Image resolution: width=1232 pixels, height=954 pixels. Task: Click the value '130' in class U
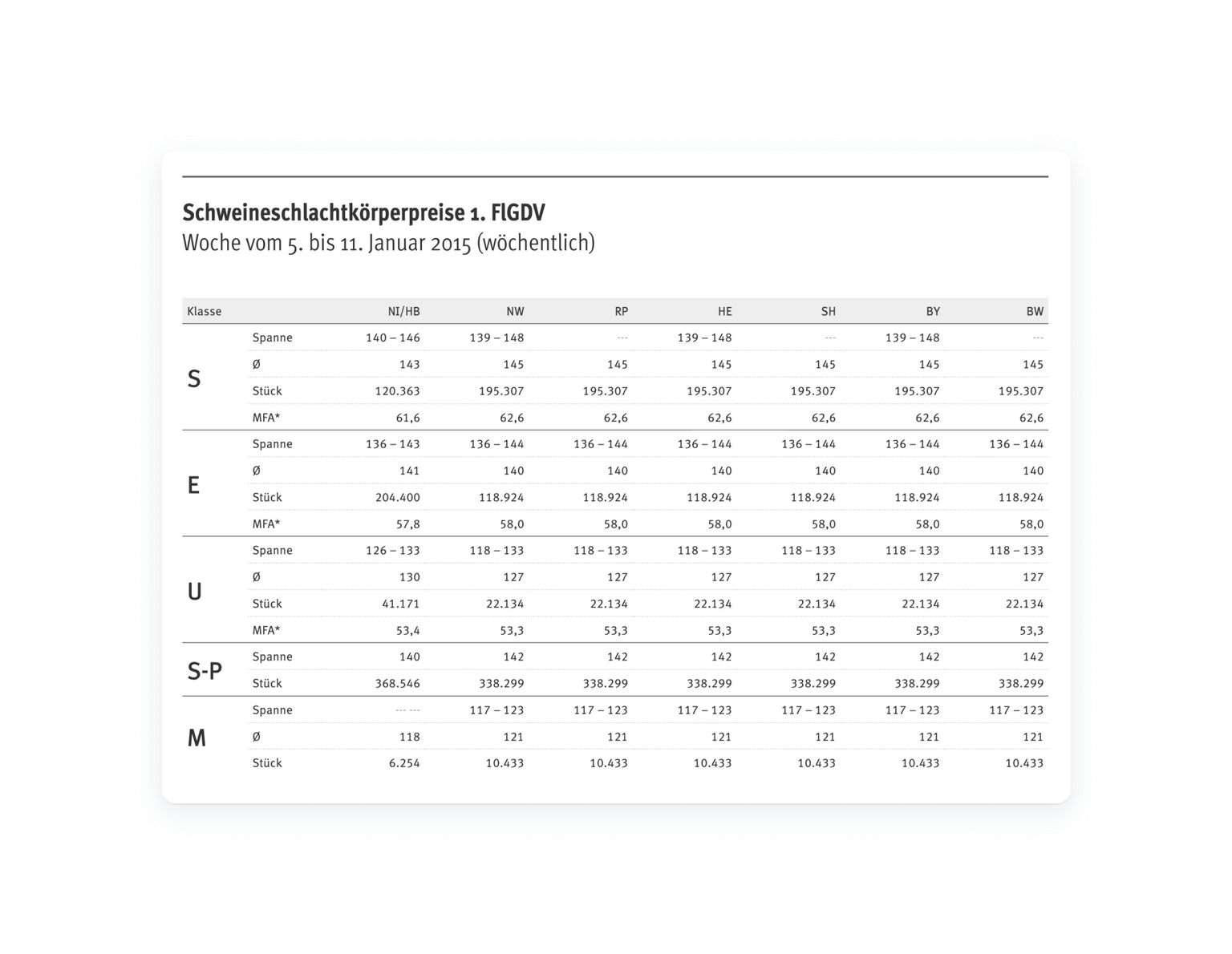(410, 577)
